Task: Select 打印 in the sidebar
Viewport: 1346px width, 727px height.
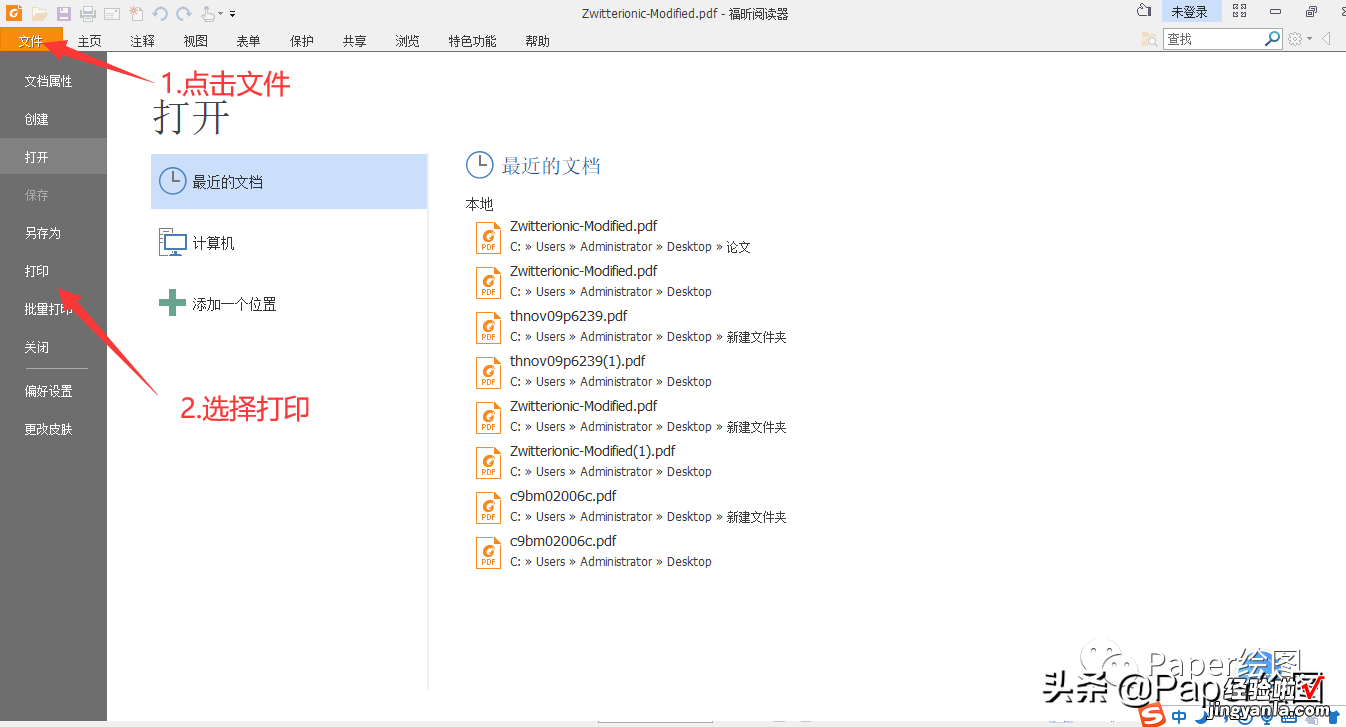Action: point(53,271)
